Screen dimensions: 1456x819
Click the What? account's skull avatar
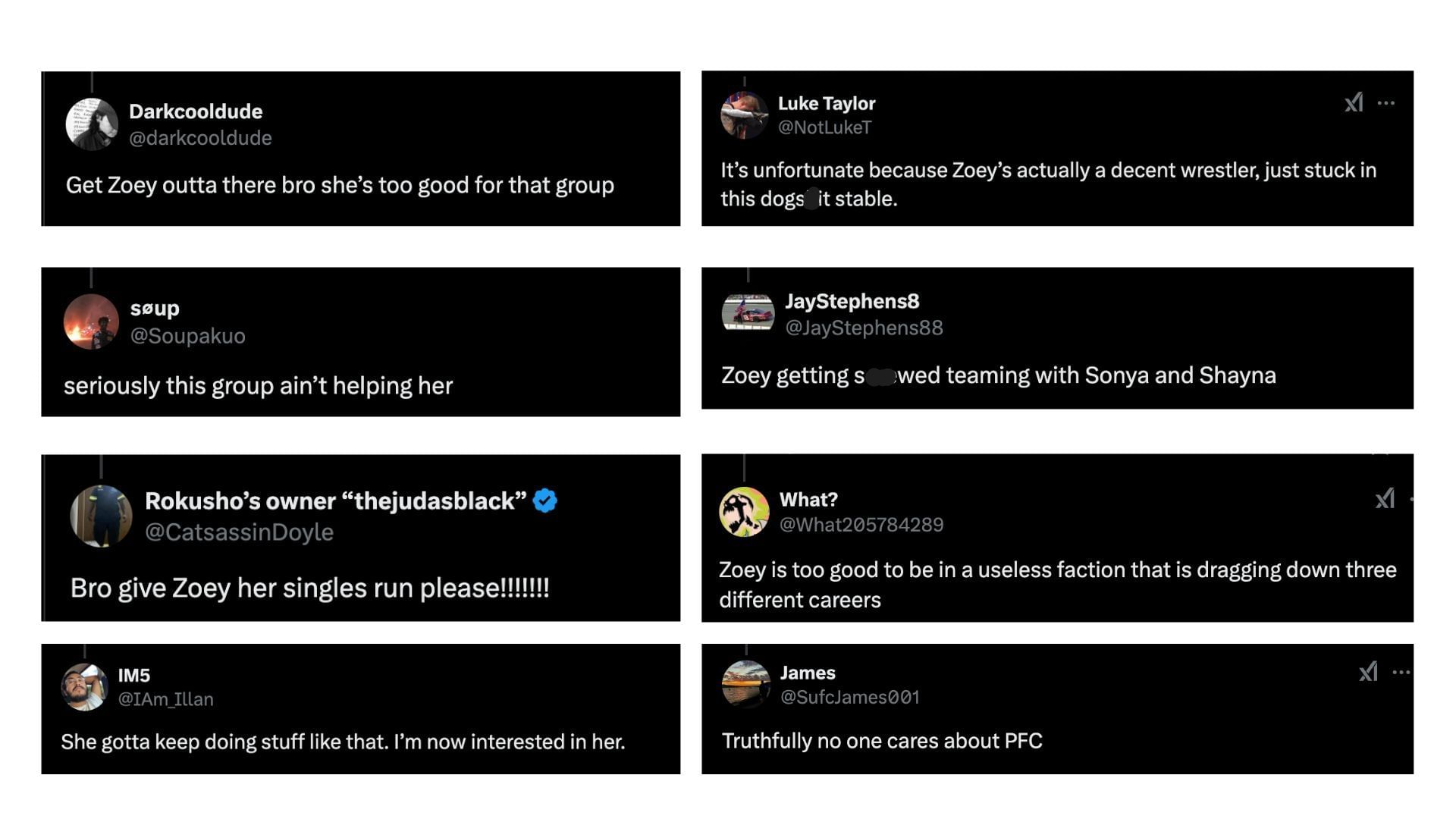pos(744,512)
